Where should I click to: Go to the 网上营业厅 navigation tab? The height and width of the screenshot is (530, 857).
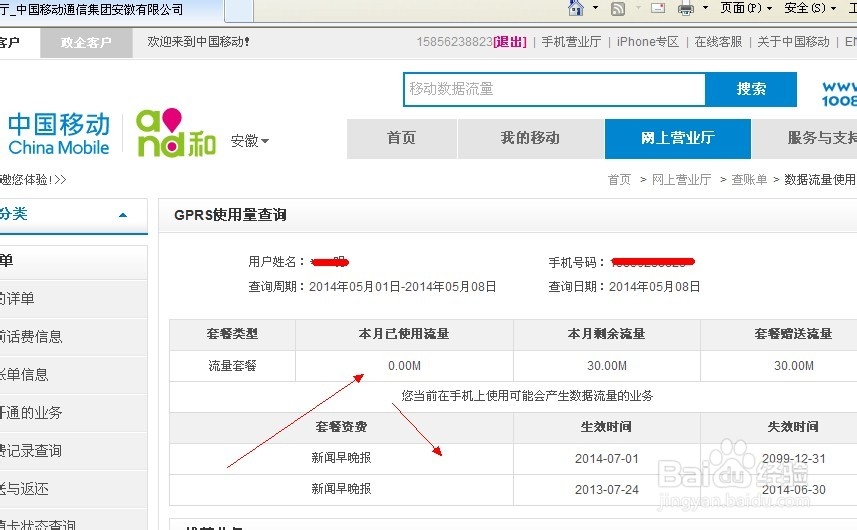[678, 139]
